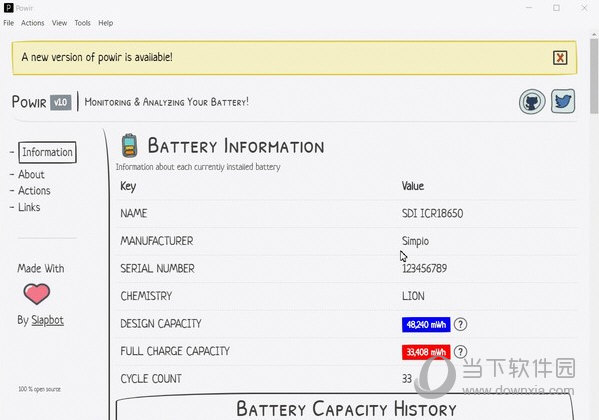Click the serial number 123456789
This screenshot has width=599, height=420.
pyautogui.click(x=424, y=268)
